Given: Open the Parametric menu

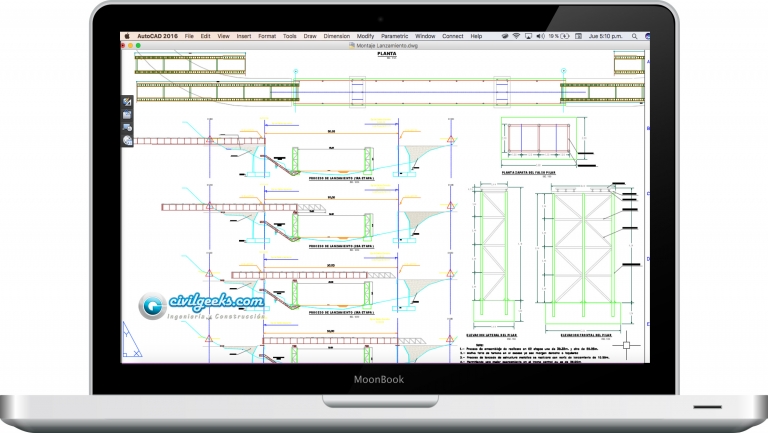Looking at the screenshot, I should tap(397, 36).
